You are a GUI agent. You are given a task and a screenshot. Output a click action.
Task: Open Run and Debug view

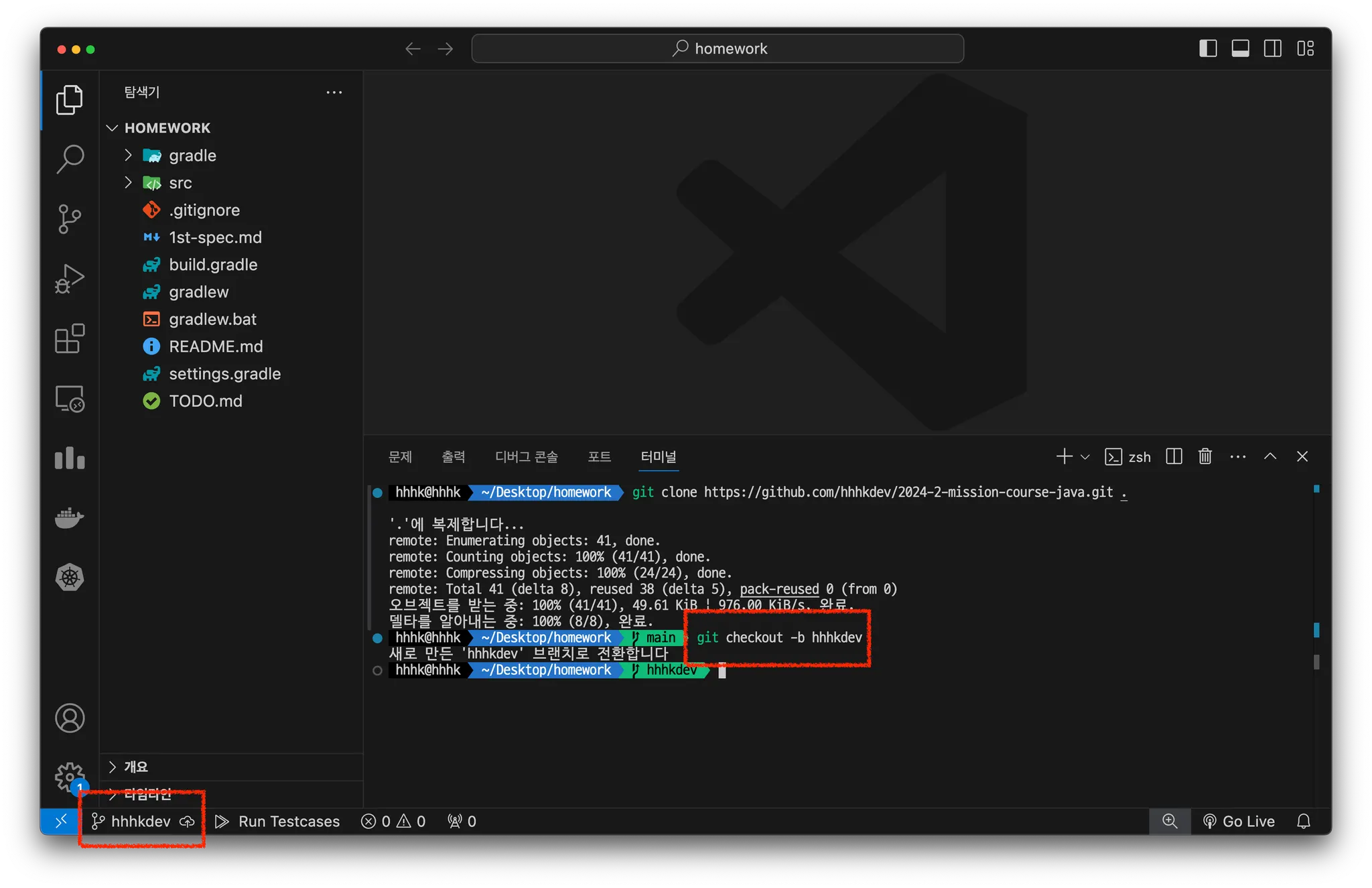pos(70,279)
